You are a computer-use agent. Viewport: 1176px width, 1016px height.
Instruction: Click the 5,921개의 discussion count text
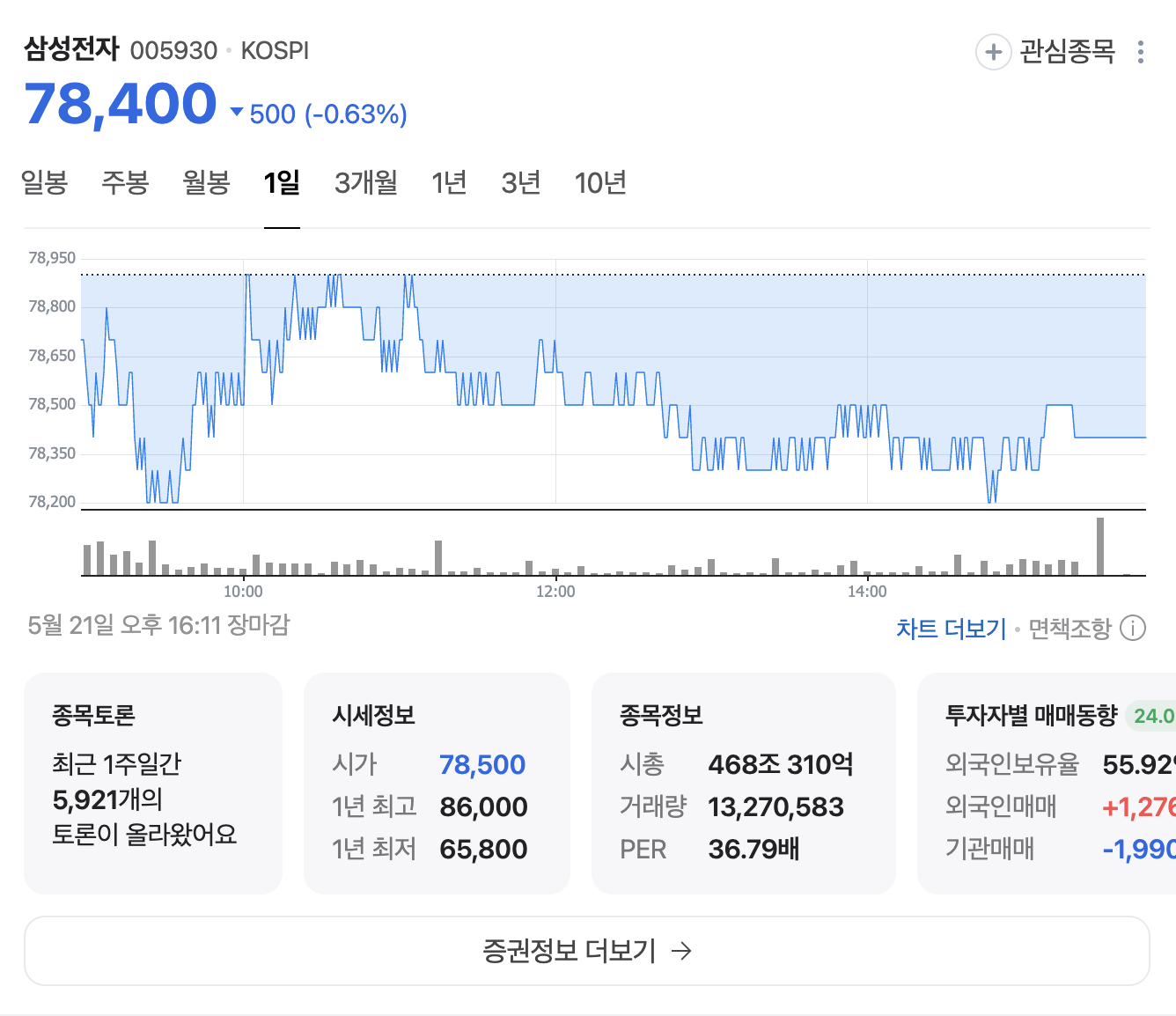click(x=107, y=800)
